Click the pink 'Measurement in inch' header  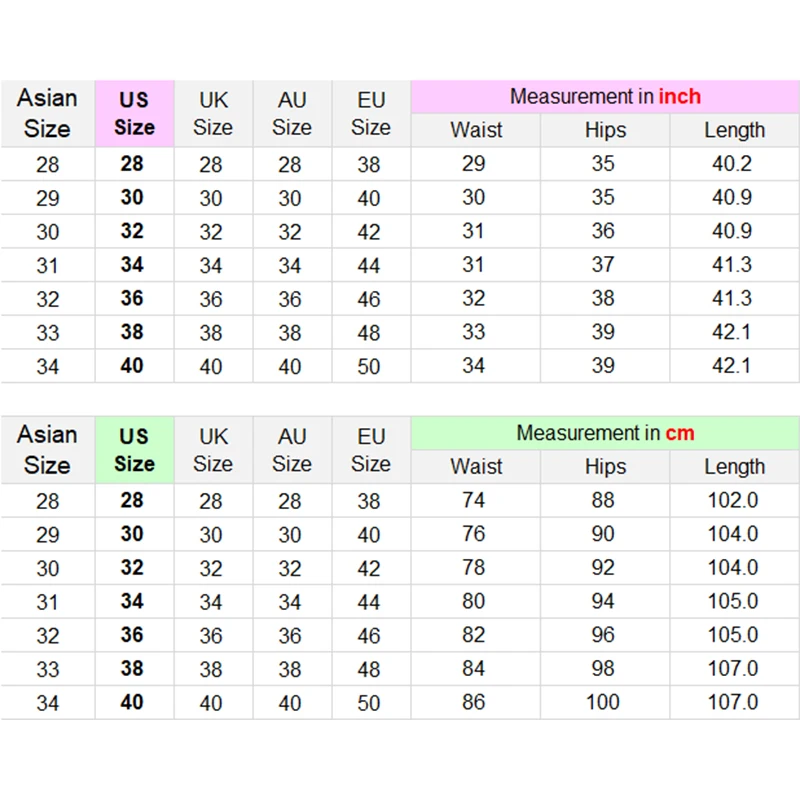pos(605,97)
